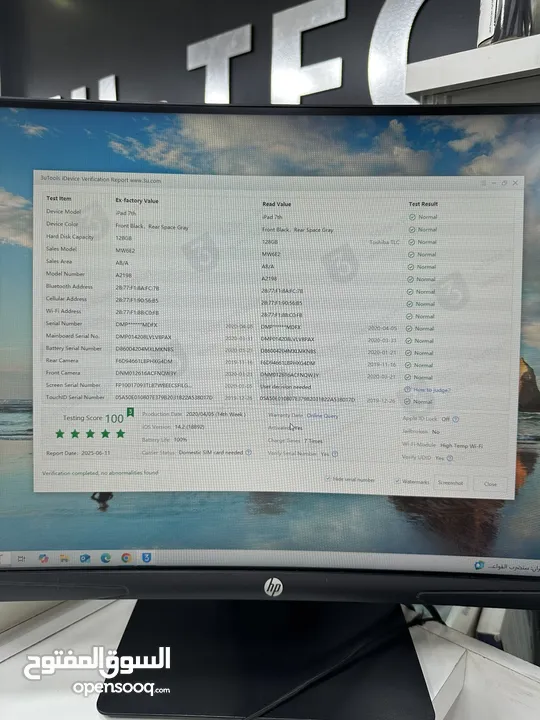Screen dimensions: 540x720
Task: Maximize the verification report window
Action: pyautogui.click(x=504, y=183)
